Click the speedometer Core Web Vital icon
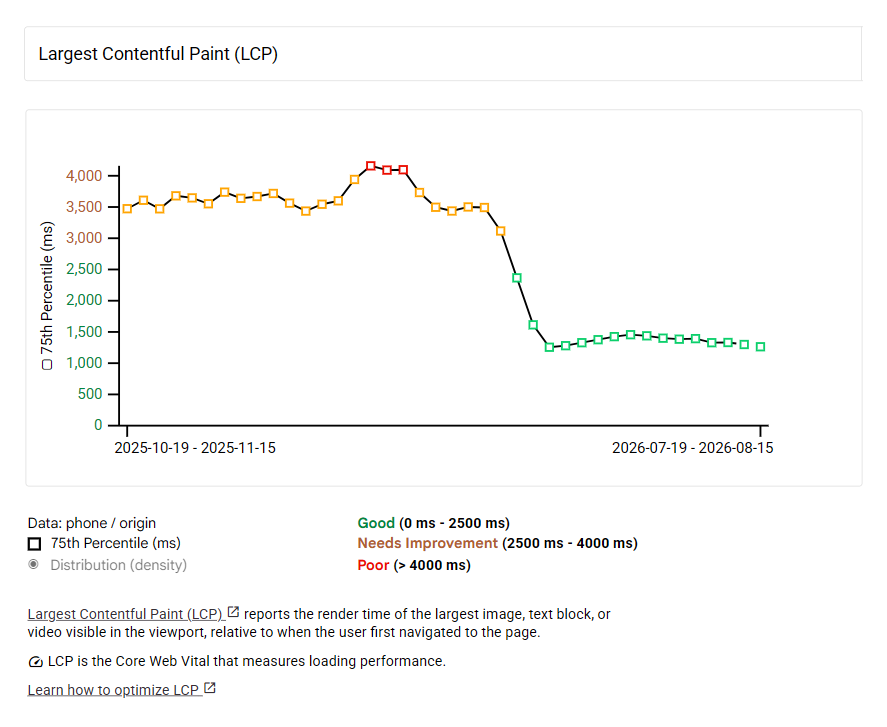The width and height of the screenshot is (887, 727). (36, 661)
